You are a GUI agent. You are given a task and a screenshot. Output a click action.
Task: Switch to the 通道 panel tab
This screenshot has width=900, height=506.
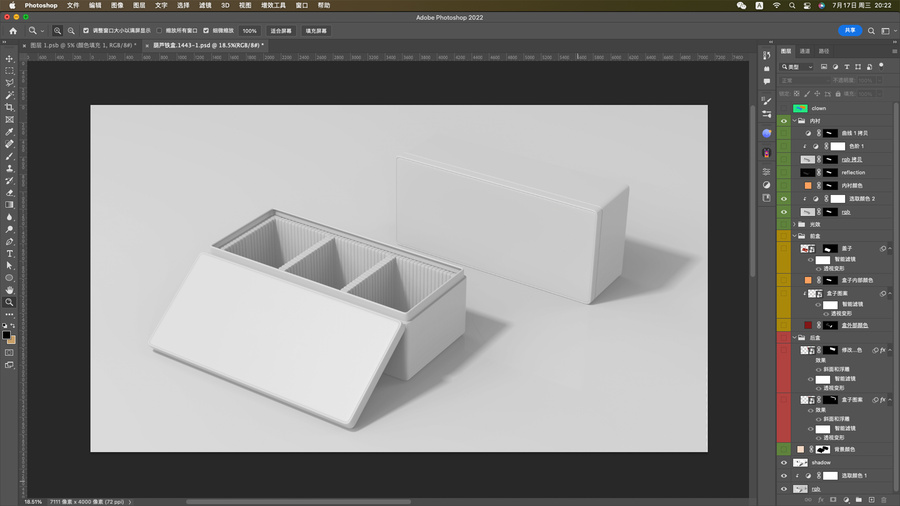(x=805, y=51)
